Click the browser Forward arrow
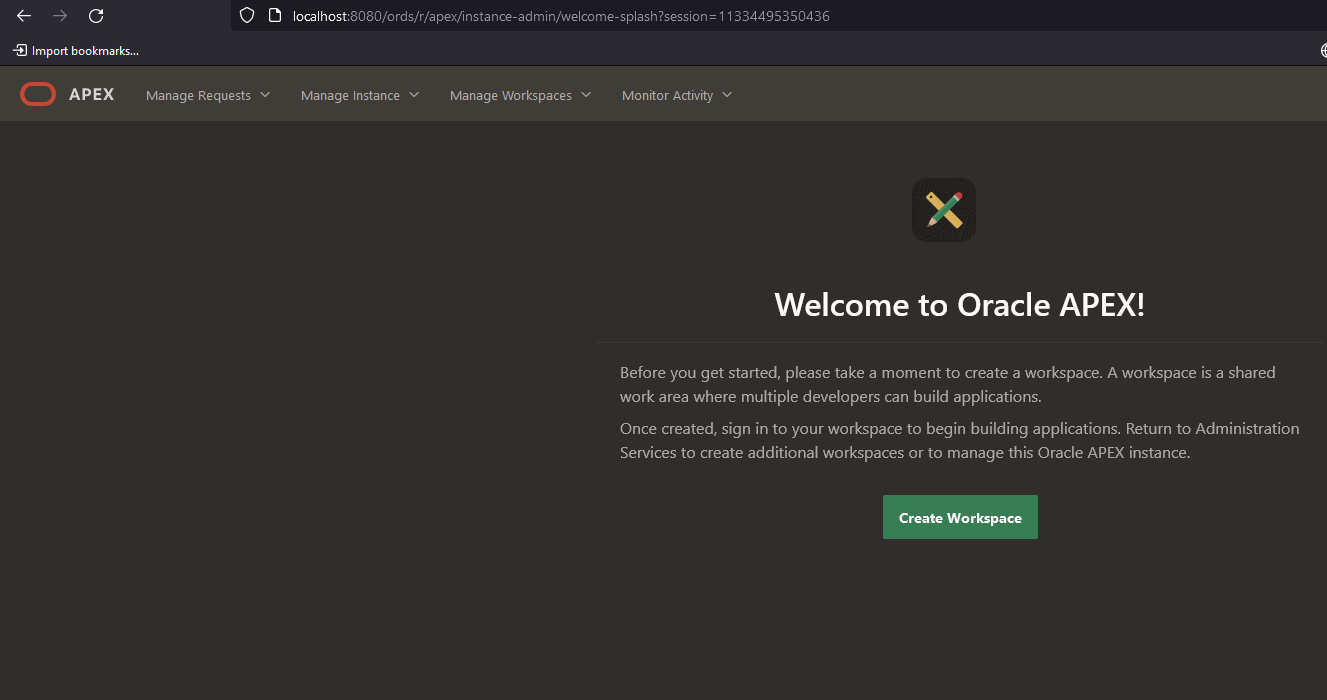Screen dimensions: 1327x700 pos(60,16)
